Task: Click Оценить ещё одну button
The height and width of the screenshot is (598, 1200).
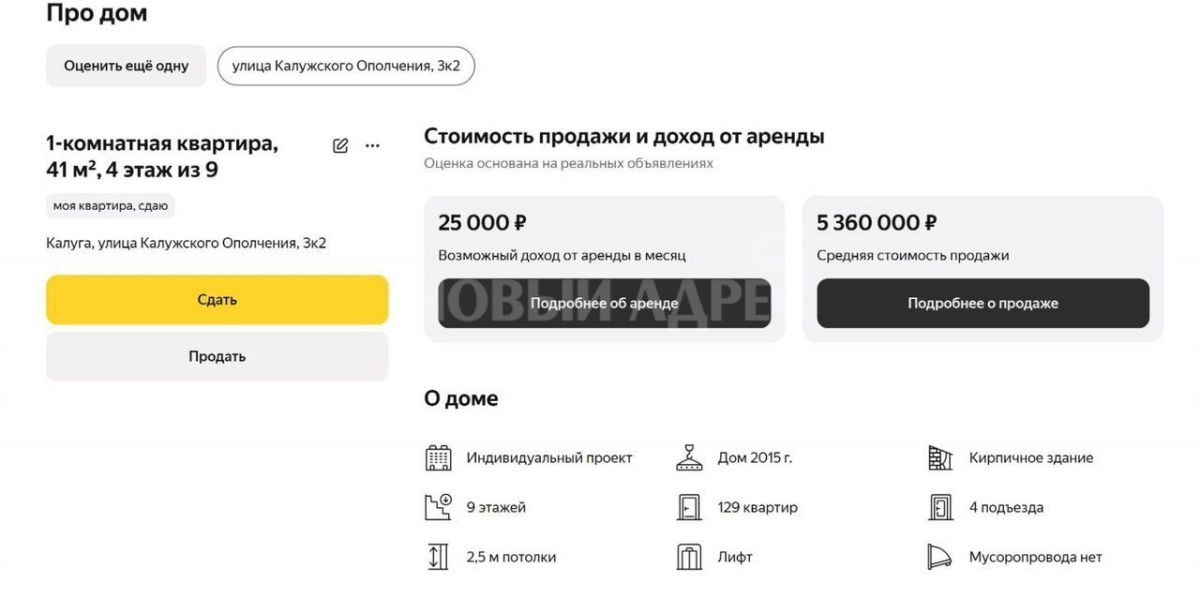Action: point(126,66)
